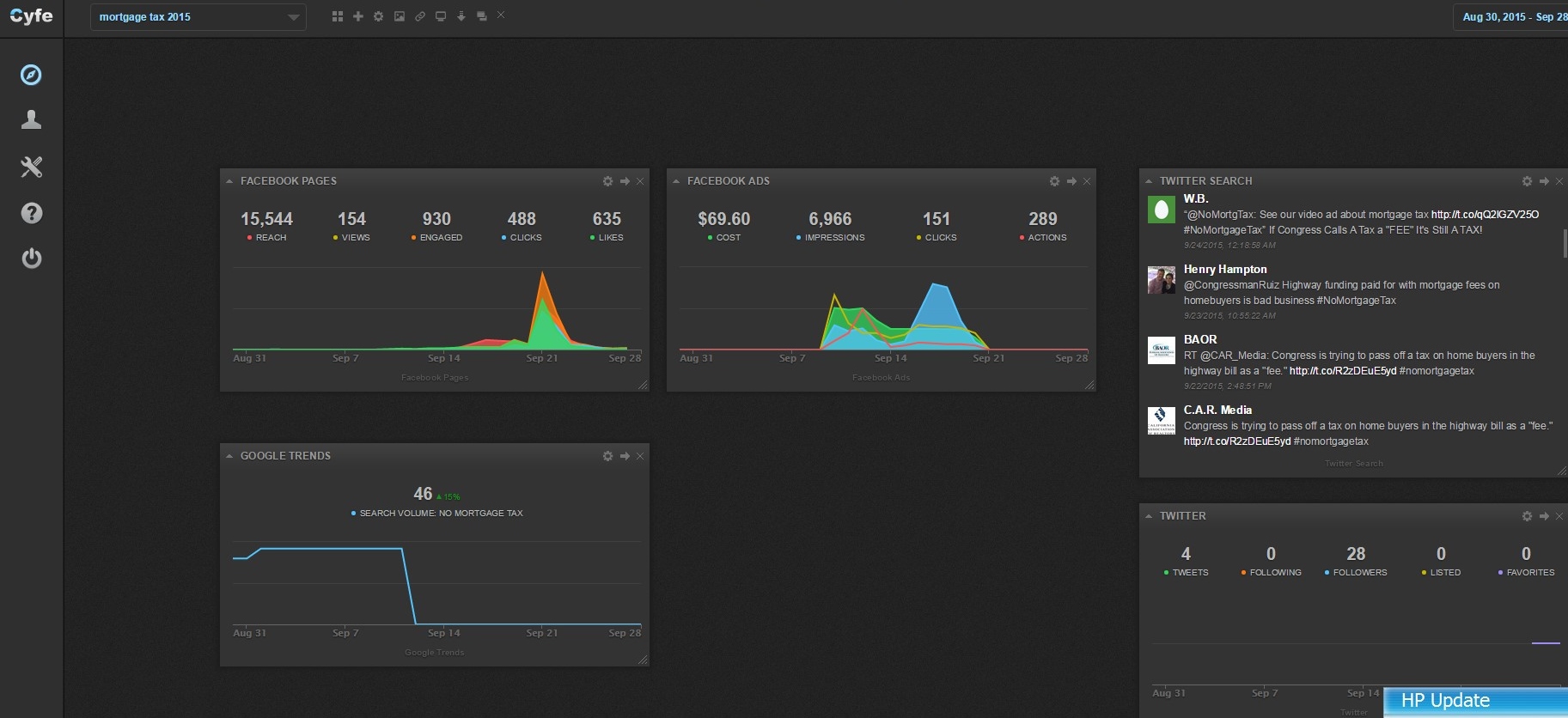This screenshot has width=1568, height=718.
Task: Click the 15,544 reach value
Action: point(266,219)
